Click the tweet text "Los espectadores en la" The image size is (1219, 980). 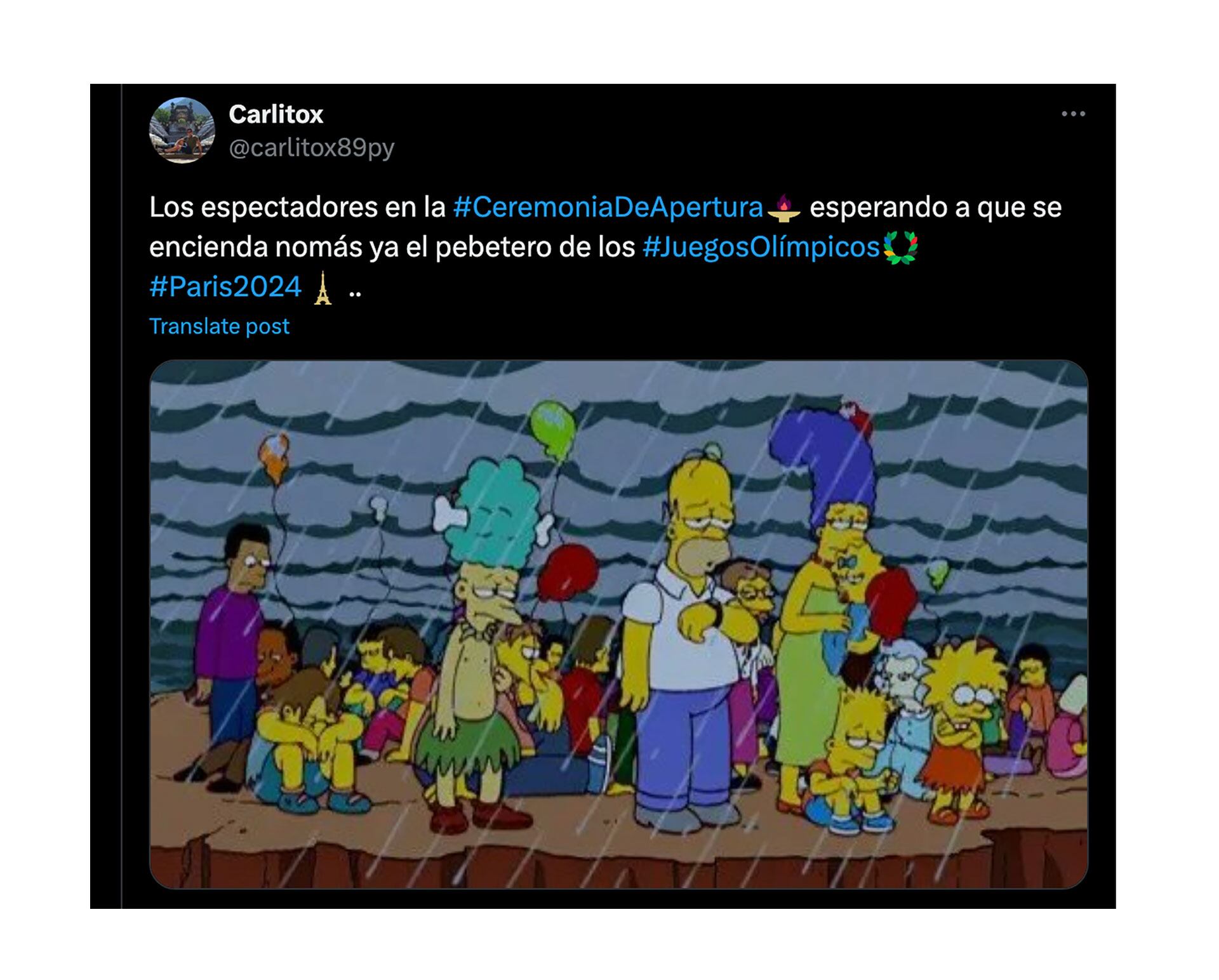click(297, 208)
